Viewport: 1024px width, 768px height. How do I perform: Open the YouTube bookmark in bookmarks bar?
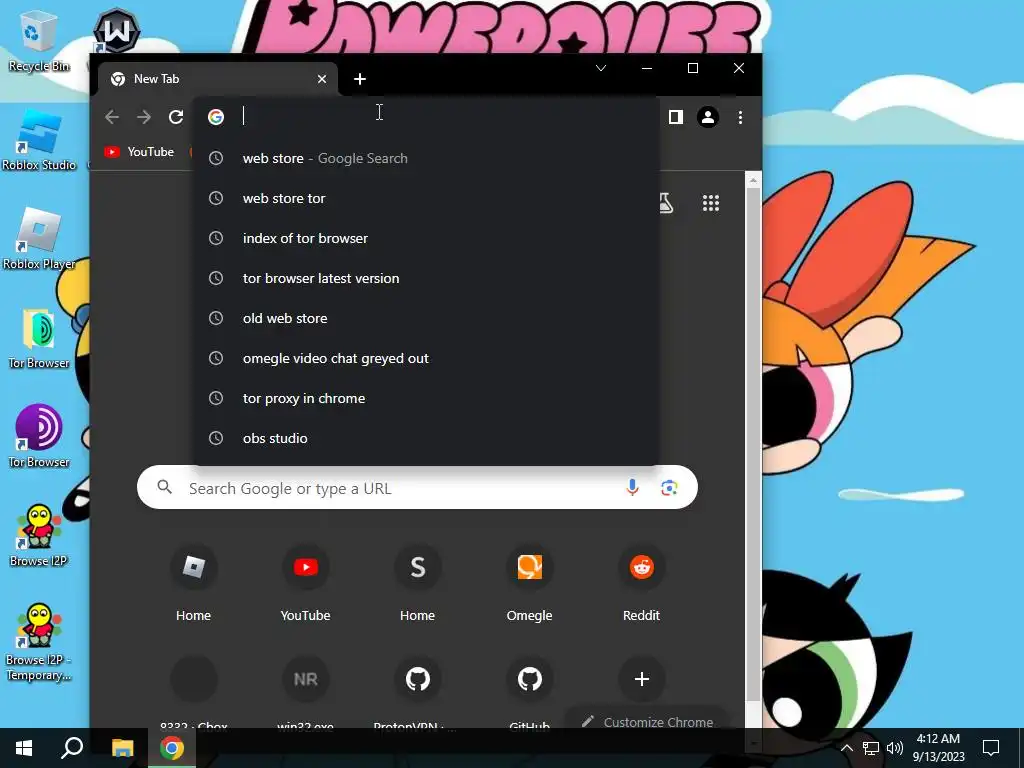tap(140, 152)
